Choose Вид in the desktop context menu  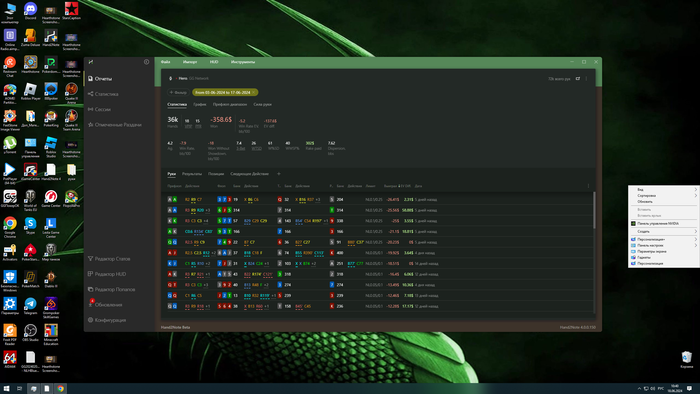(664, 190)
